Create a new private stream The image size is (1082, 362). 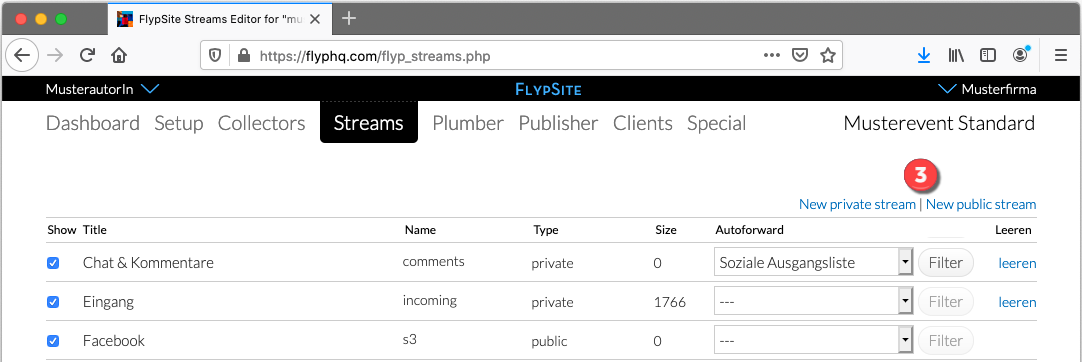[857, 204]
